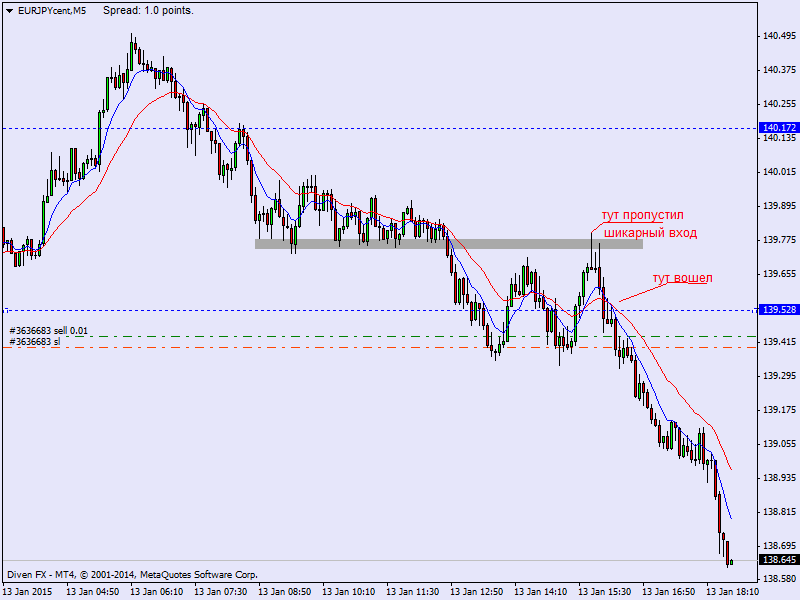This screenshot has height=600, width=800.
Task: Click the '13 Jan 04:50' time axis label
Action: pyautogui.click(x=93, y=592)
